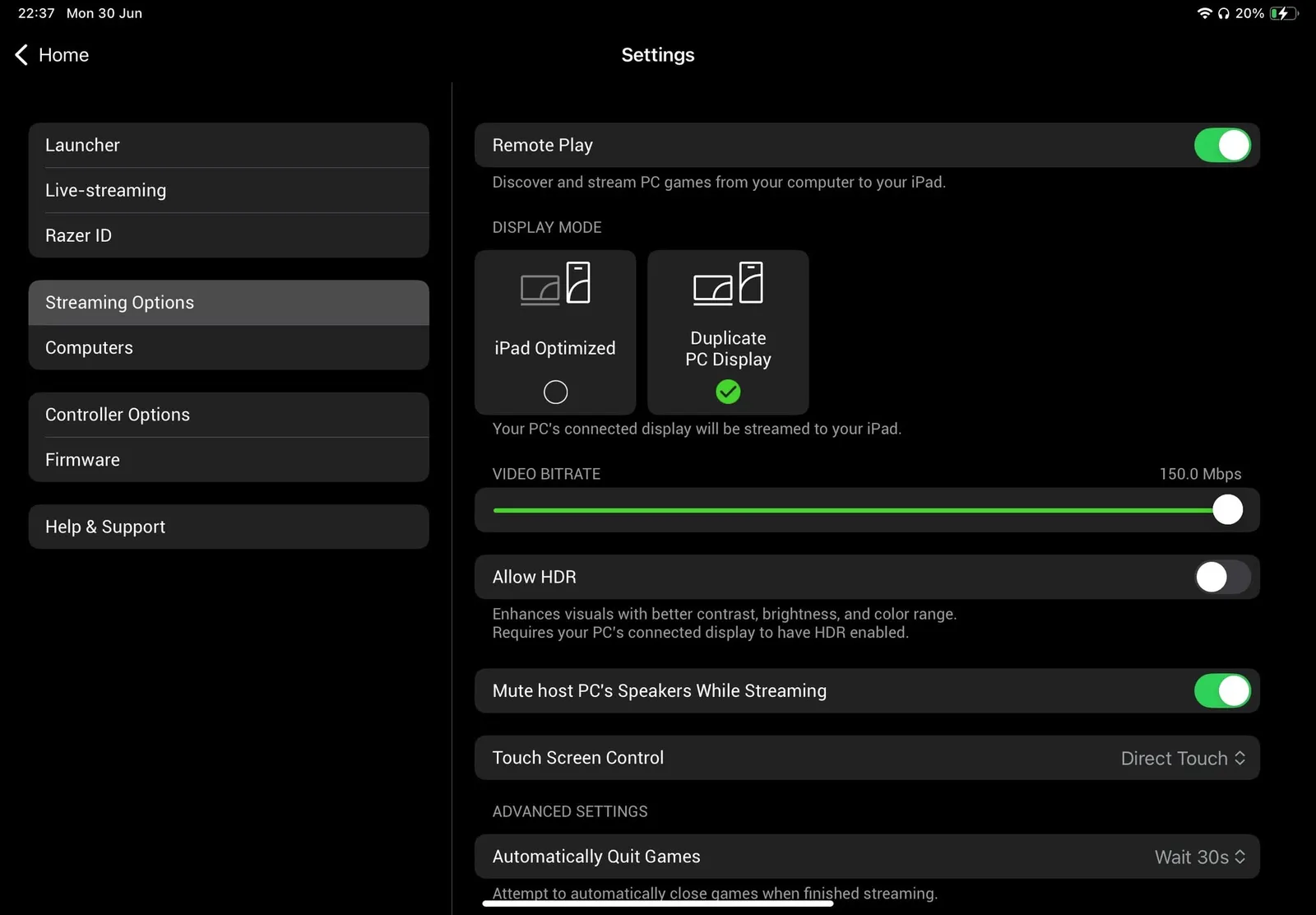
Task: Open the Razer ID page
Action: 229,235
